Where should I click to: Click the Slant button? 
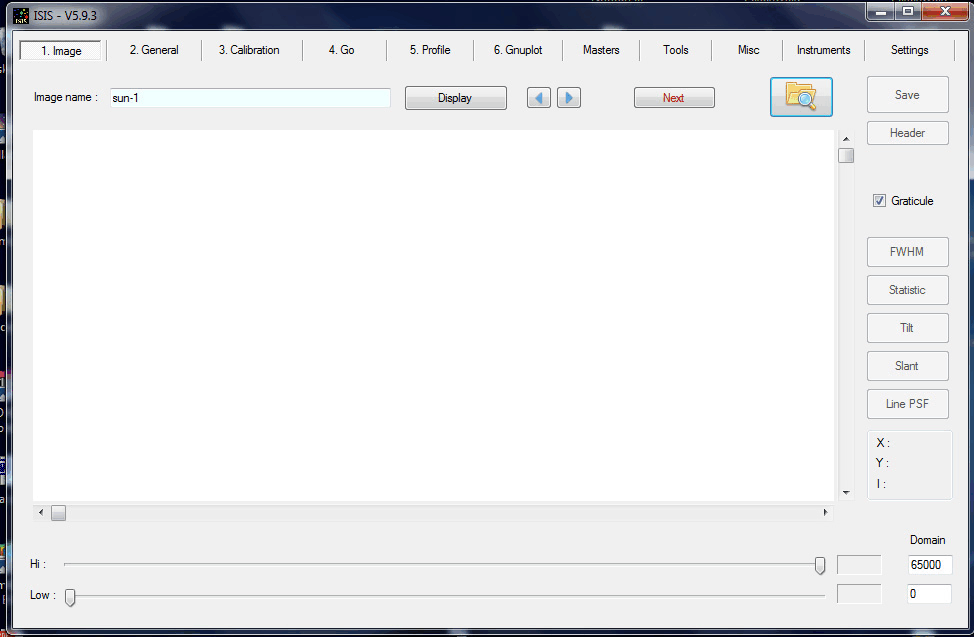point(908,366)
